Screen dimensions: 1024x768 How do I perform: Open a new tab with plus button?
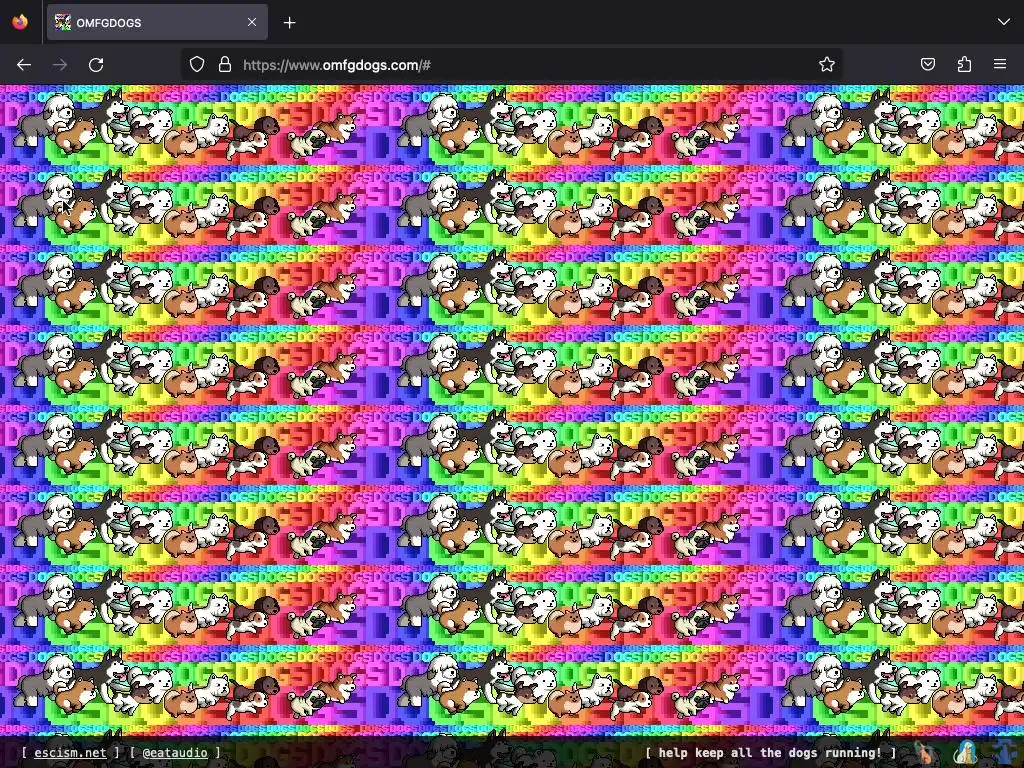tap(289, 23)
